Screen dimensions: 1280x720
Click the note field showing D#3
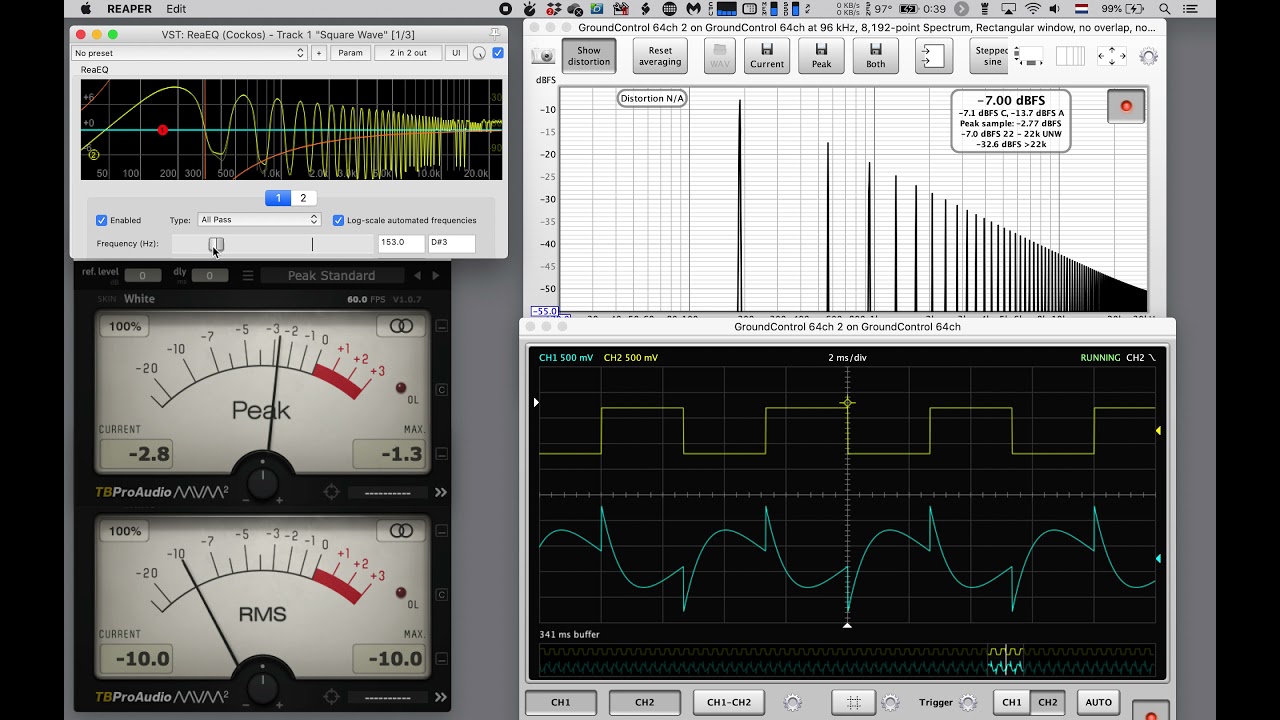pyautogui.click(x=452, y=243)
